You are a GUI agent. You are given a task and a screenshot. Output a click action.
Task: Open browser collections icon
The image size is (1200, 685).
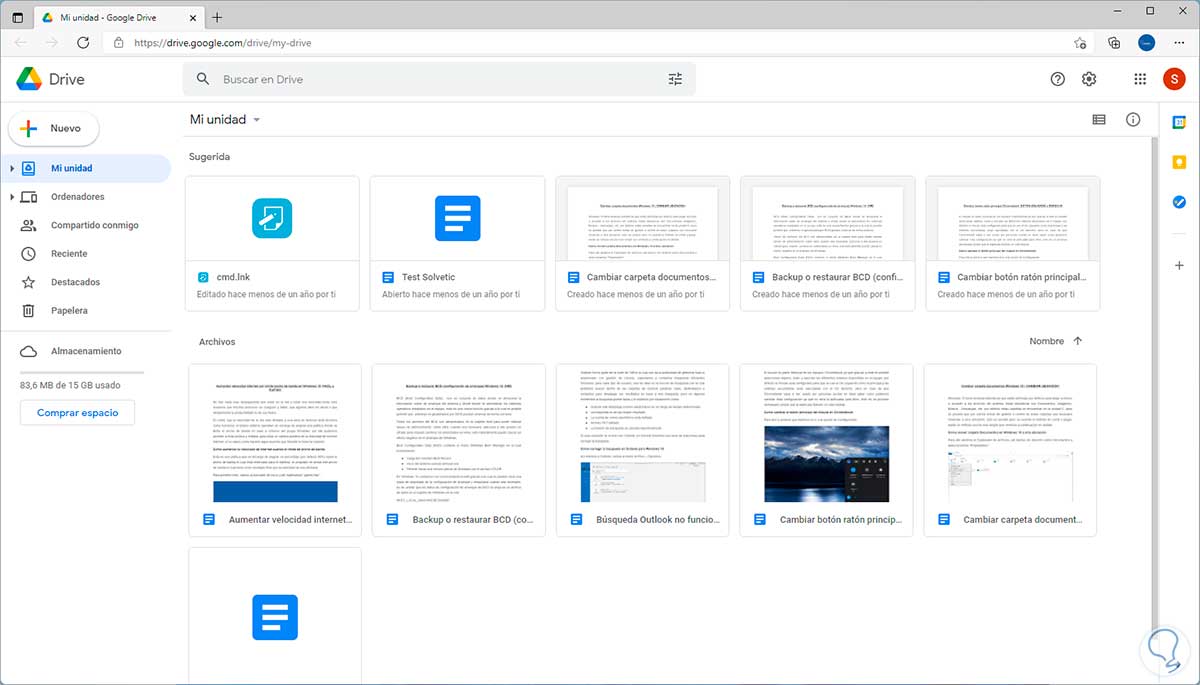(1114, 43)
